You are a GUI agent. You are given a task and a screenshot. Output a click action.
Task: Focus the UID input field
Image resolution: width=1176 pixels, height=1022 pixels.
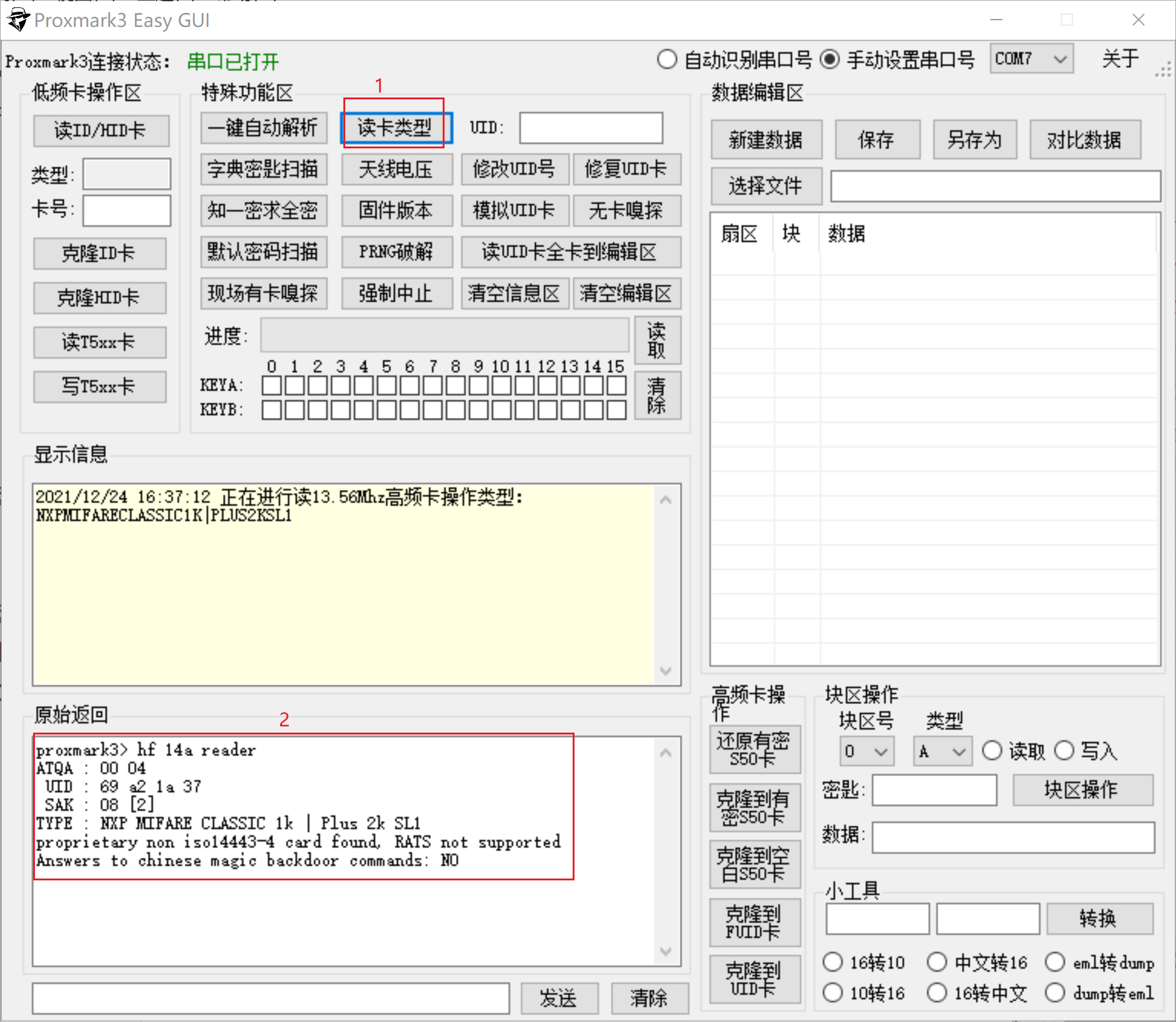pyautogui.click(x=591, y=128)
